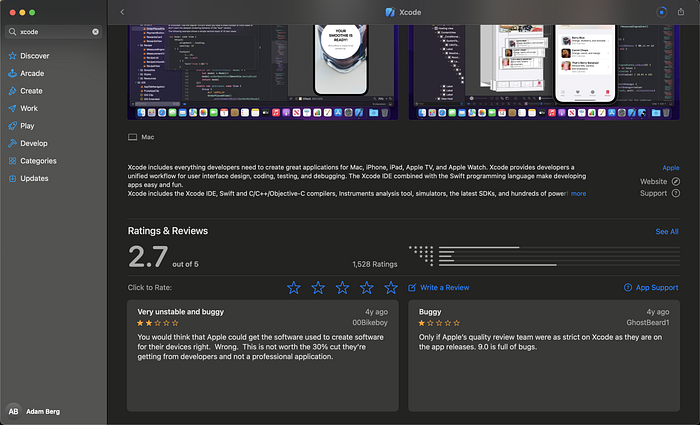Stop the download progress button

[x=662, y=12]
